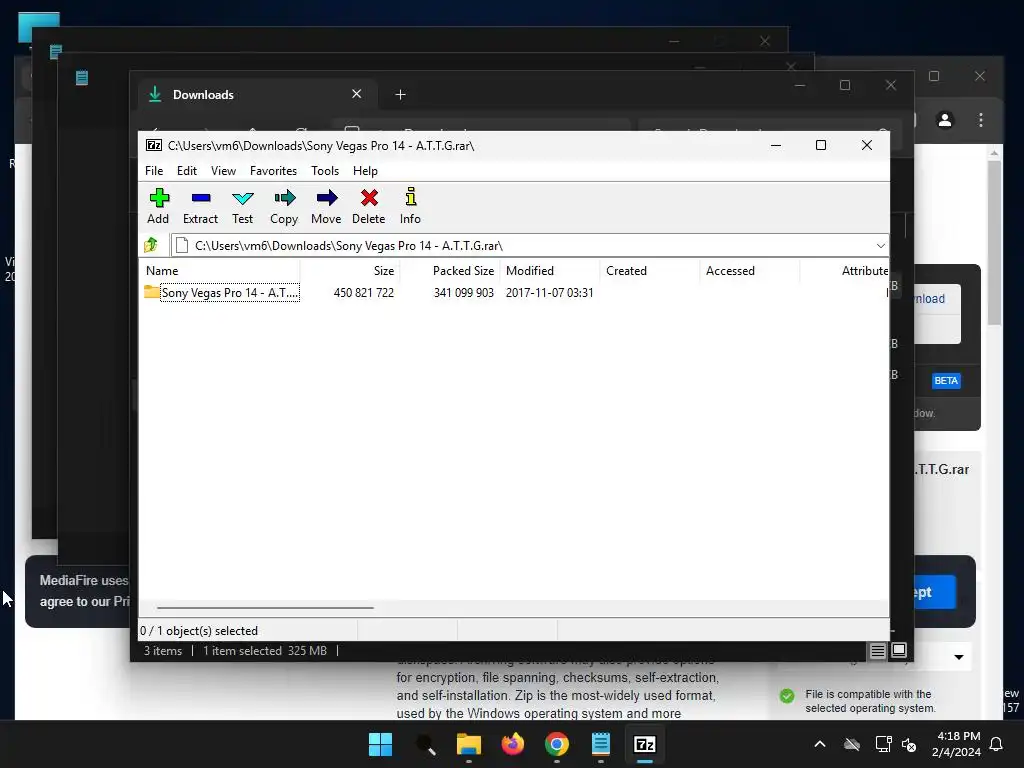Open the Help menu
Screen dimensions: 1024x768
click(x=365, y=170)
